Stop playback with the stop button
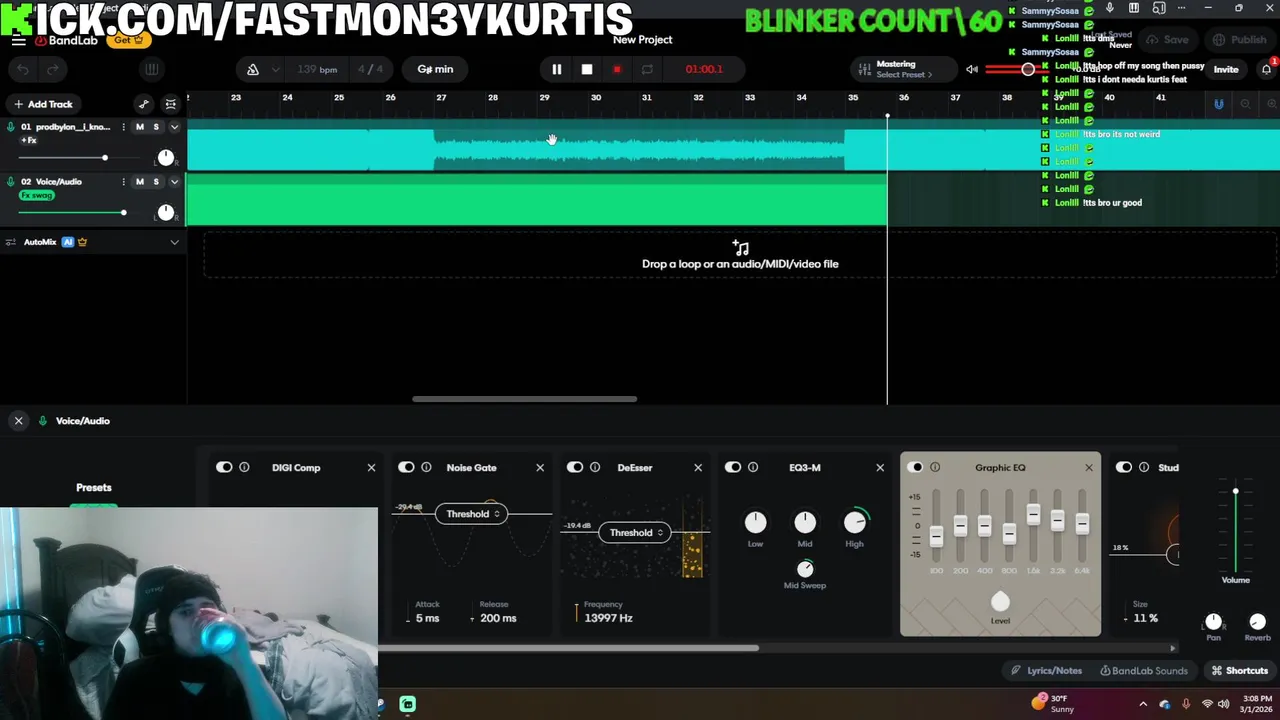 (x=587, y=69)
